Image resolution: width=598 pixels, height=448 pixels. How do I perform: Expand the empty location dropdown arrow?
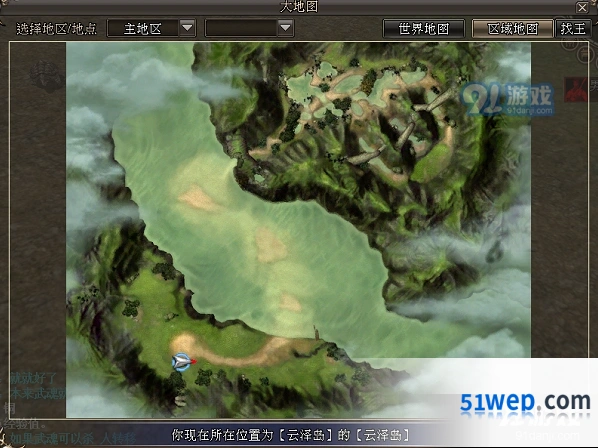point(285,28)
